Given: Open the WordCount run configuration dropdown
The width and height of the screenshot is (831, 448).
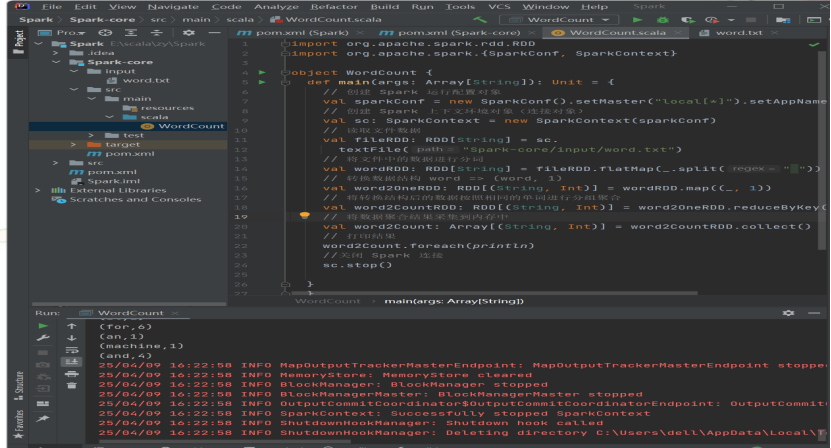Looking at the screenshot, I should [561, 20].
